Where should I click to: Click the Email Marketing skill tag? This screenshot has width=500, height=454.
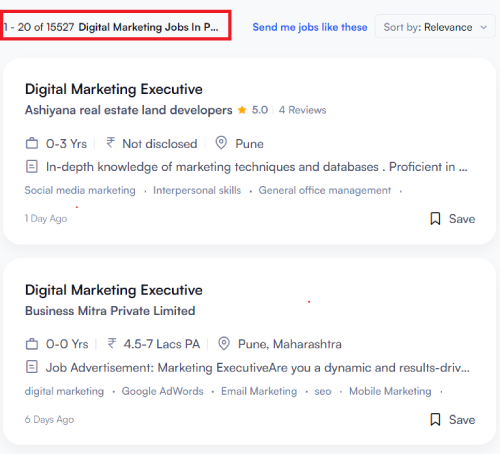(x=259, y=391)
